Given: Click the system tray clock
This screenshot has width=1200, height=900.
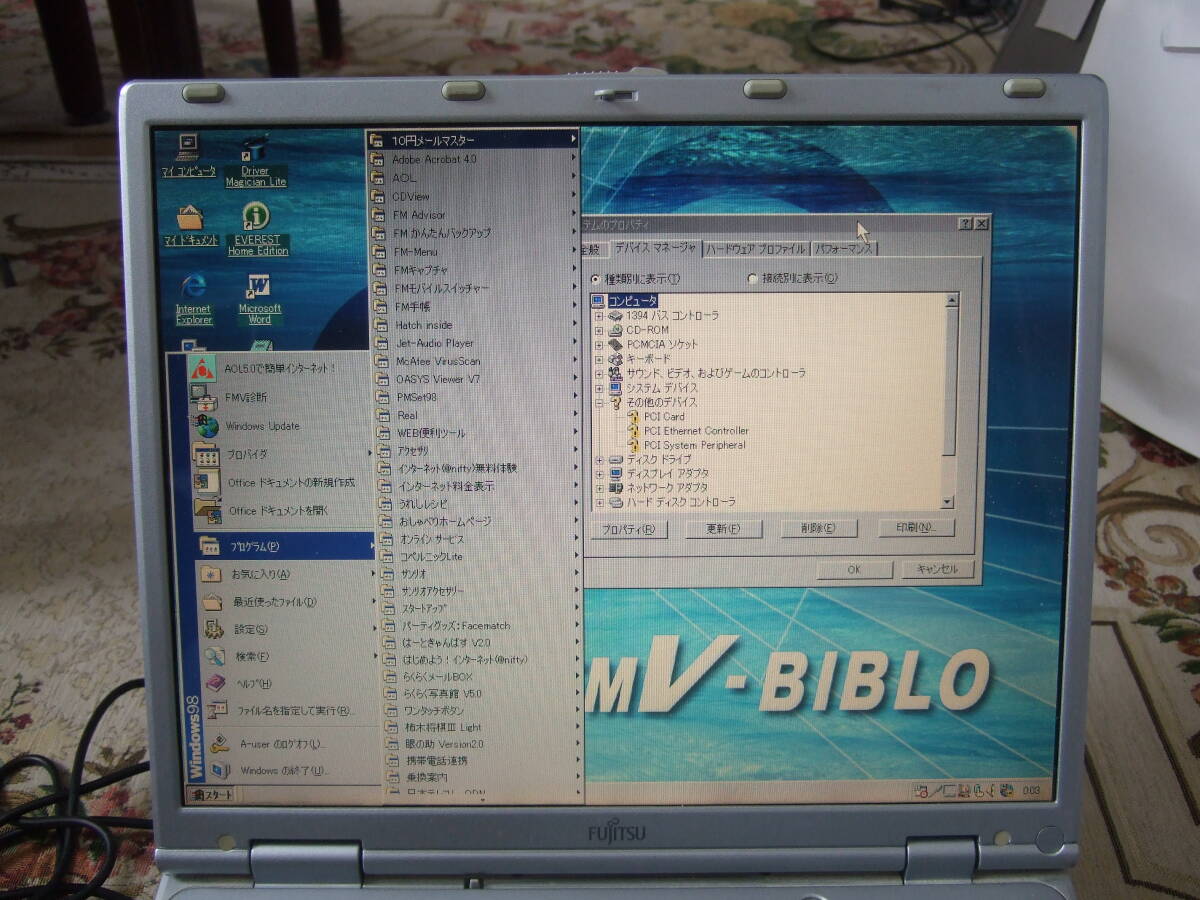Looking at the screenshot, I should point(1031,792).
